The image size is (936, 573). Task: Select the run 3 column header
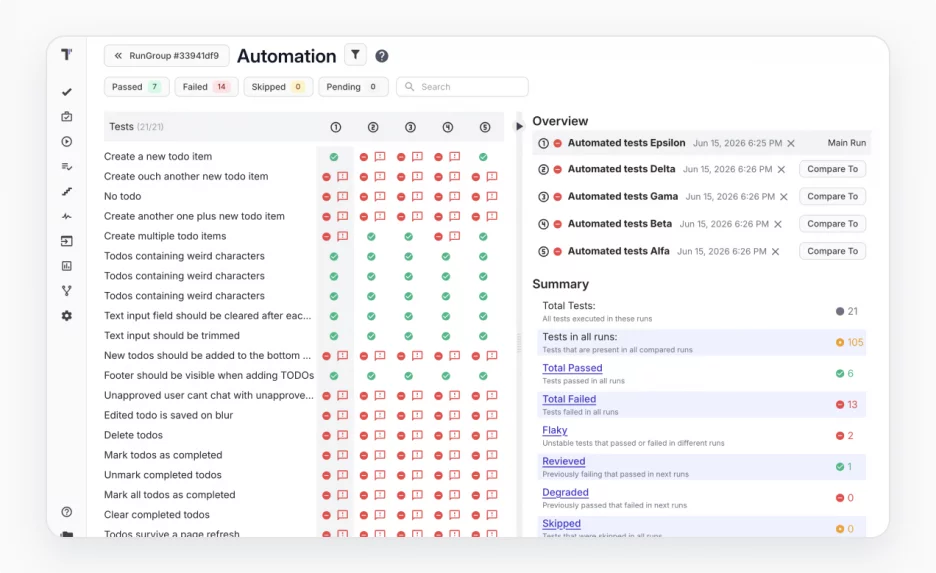click(x=410, y=127)
